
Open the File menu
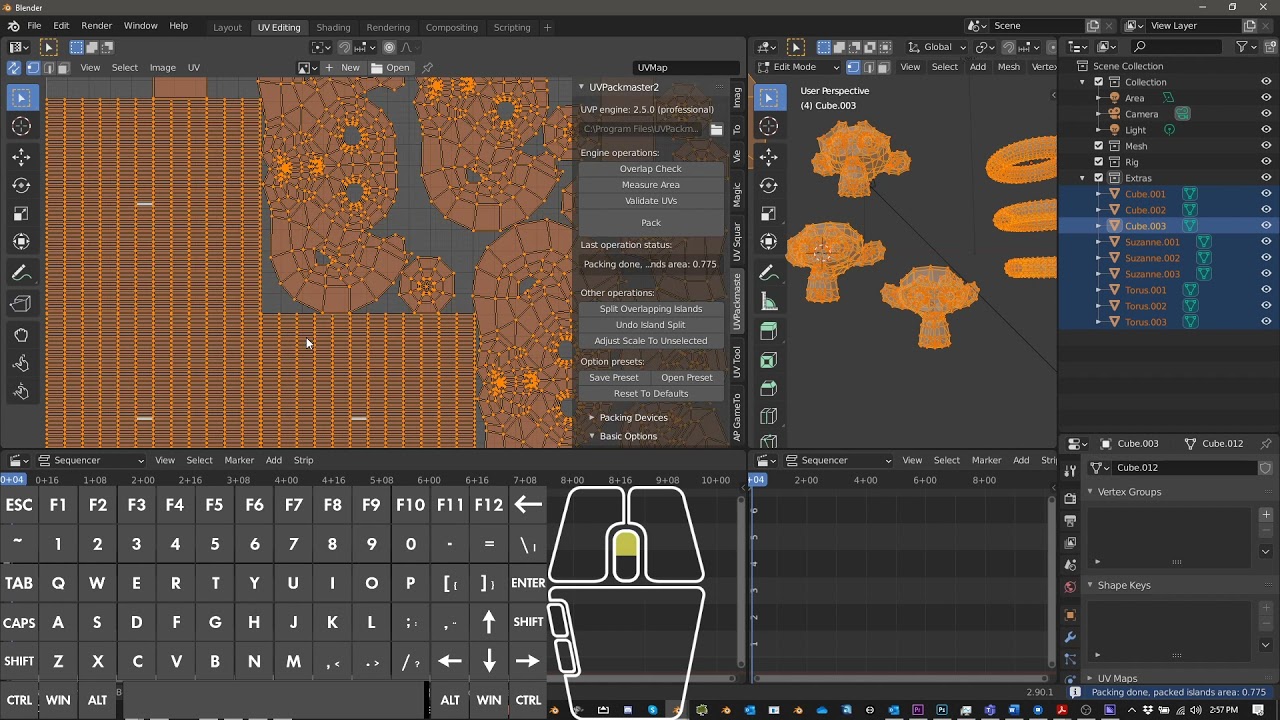click(34, 26)
